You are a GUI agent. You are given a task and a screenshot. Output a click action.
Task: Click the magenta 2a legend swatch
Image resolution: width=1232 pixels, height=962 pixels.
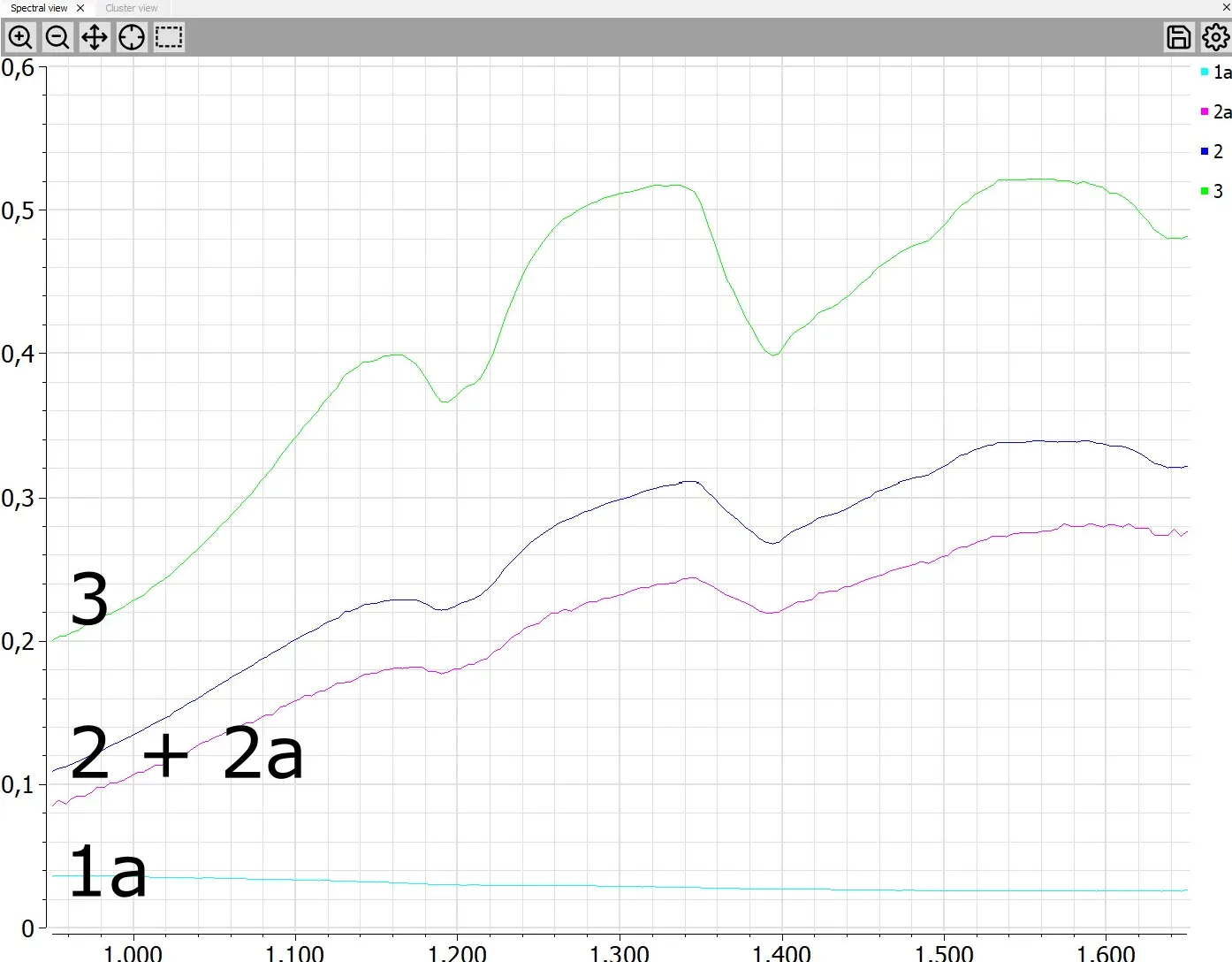coord(1205,111)
